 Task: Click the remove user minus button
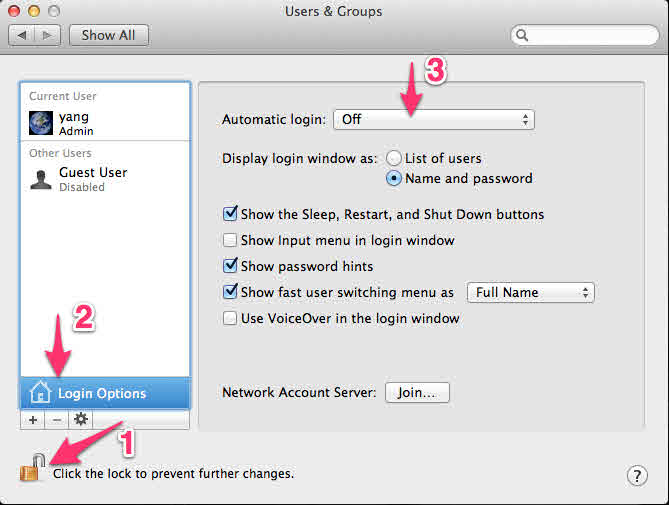point(57,420)
